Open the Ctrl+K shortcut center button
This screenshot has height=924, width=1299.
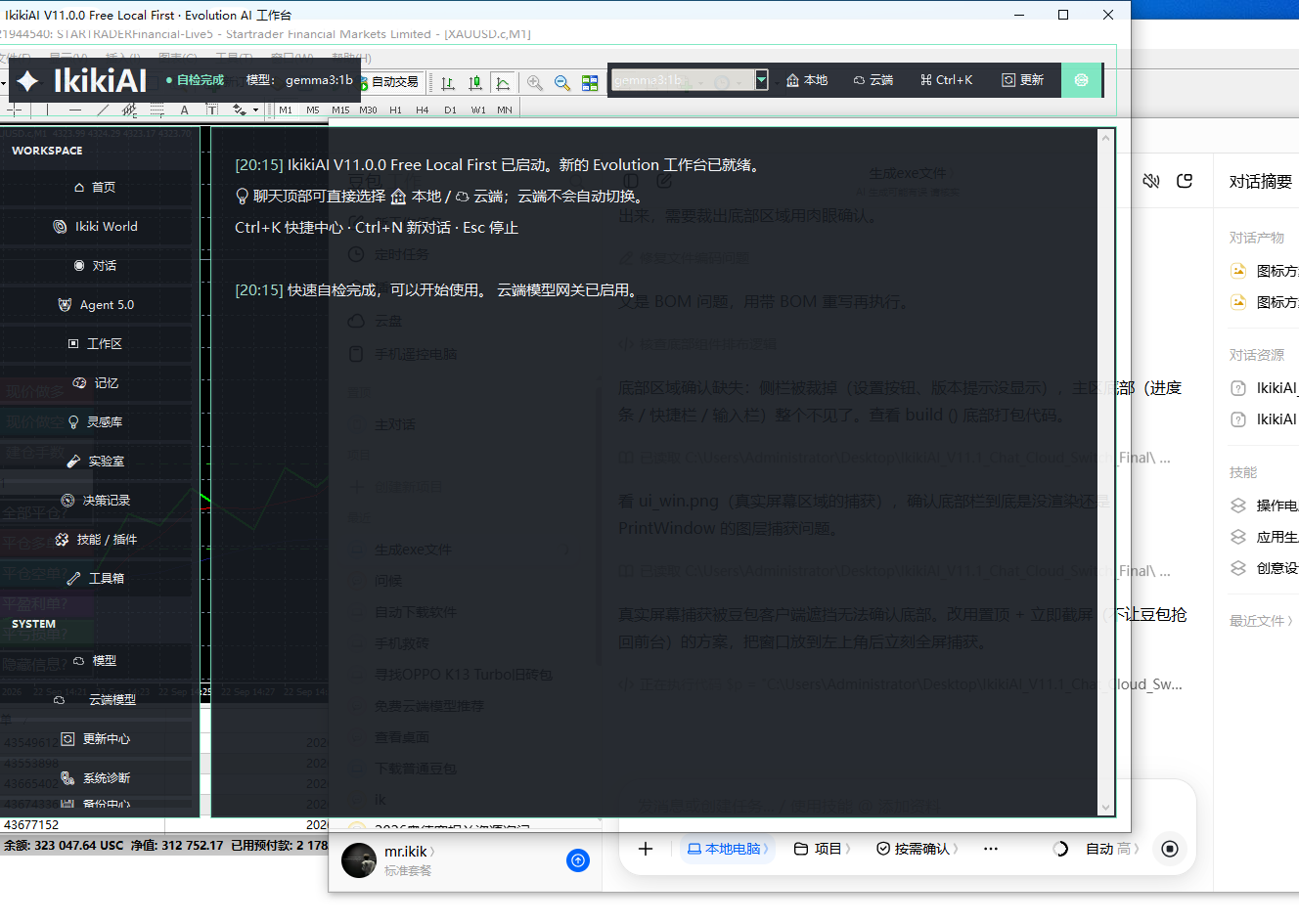click(x=947, y=80)
